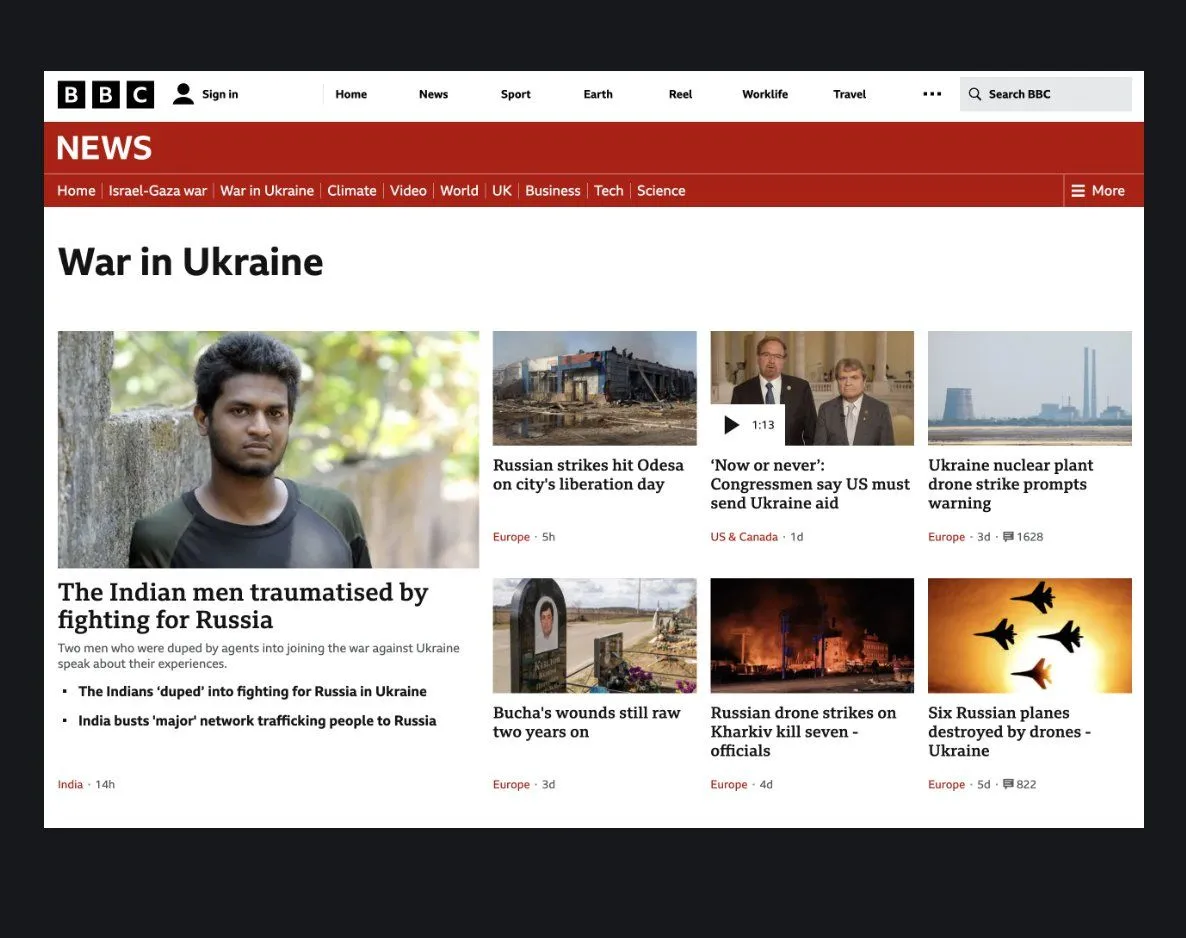Open the Kharkiv fire thumbnail
The image size is (1186, 938).
812,635
